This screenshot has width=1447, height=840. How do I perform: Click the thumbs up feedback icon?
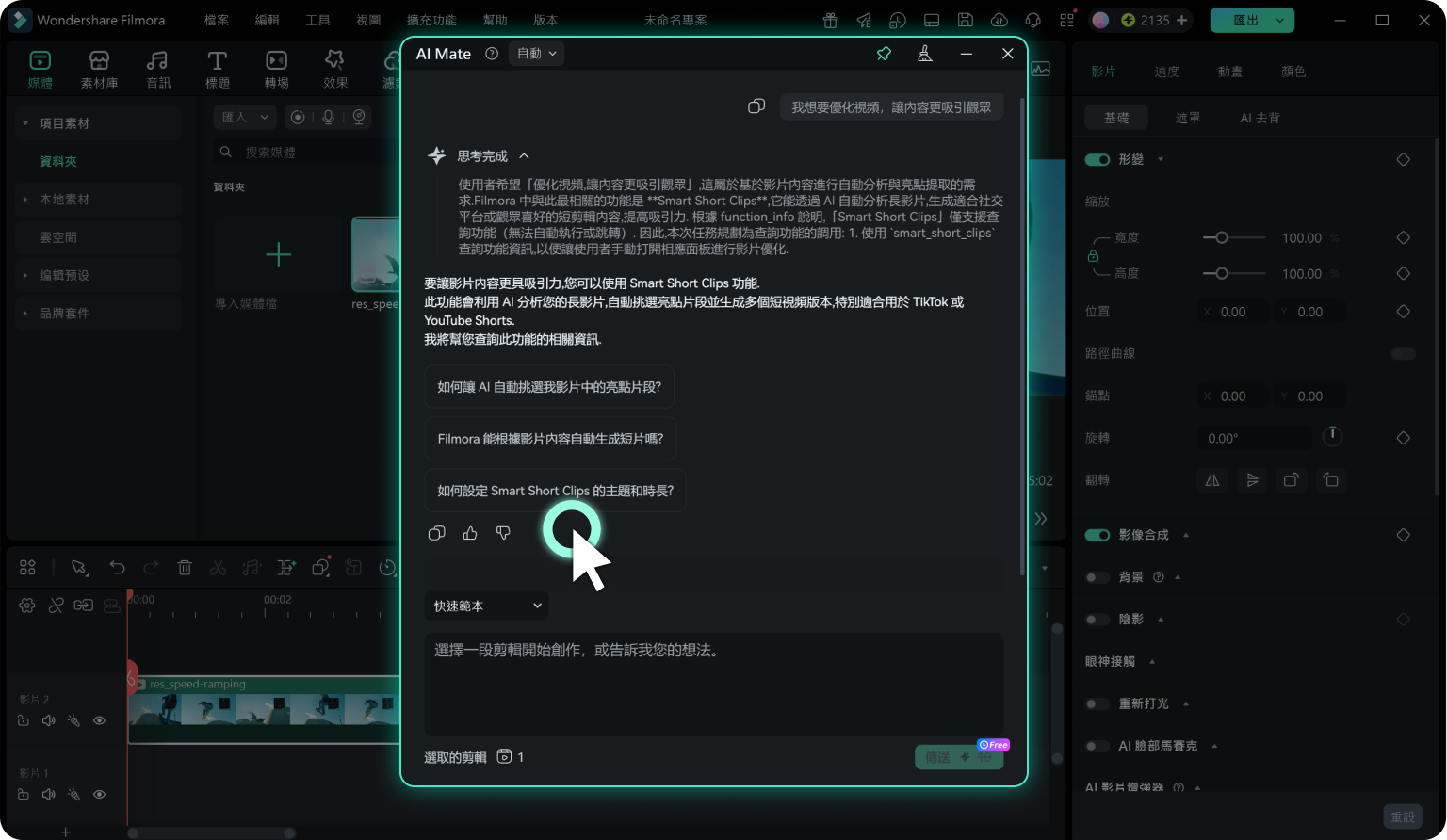click(x=470, y=533)
